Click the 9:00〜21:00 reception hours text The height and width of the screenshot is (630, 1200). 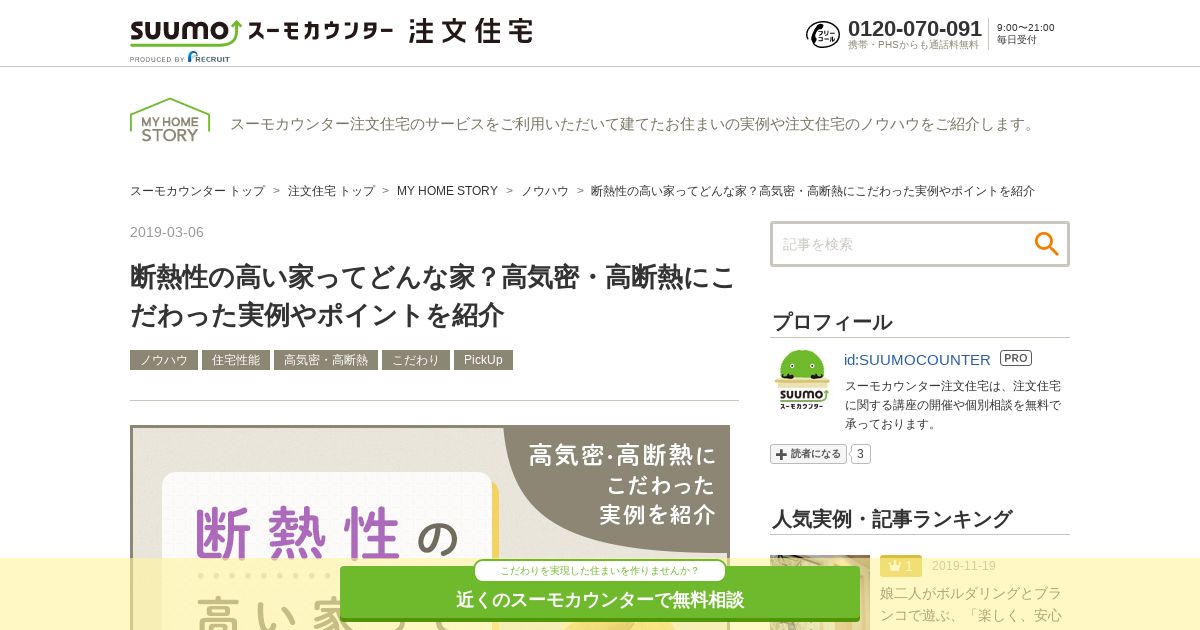[1026, 28]
